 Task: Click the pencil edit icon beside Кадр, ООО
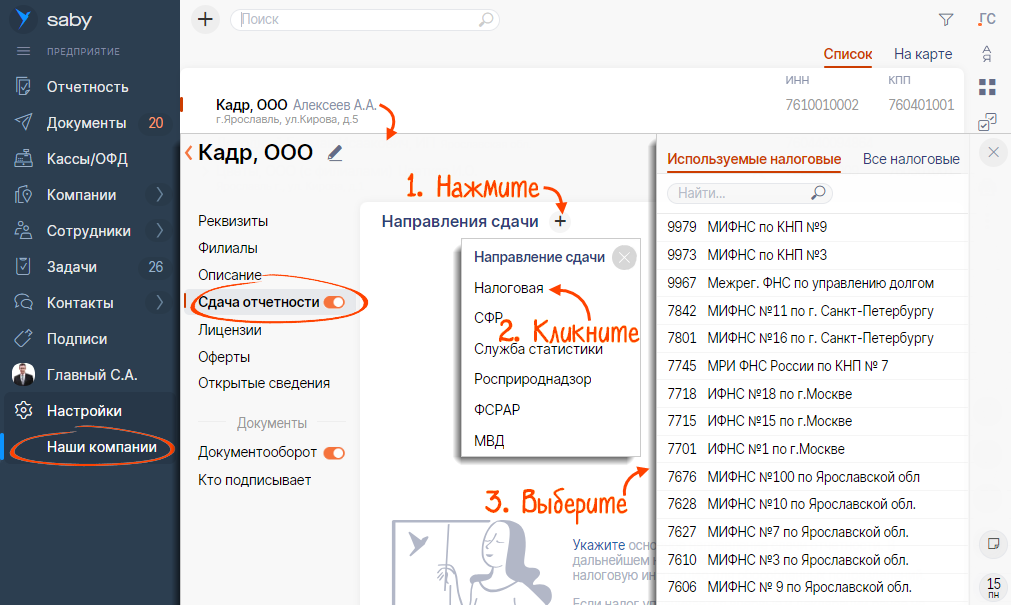tap(335, 153)
